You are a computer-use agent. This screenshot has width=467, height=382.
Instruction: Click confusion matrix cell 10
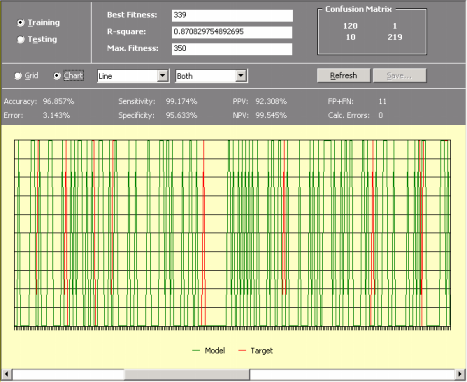pyautogui.click(x=350, y=37)
